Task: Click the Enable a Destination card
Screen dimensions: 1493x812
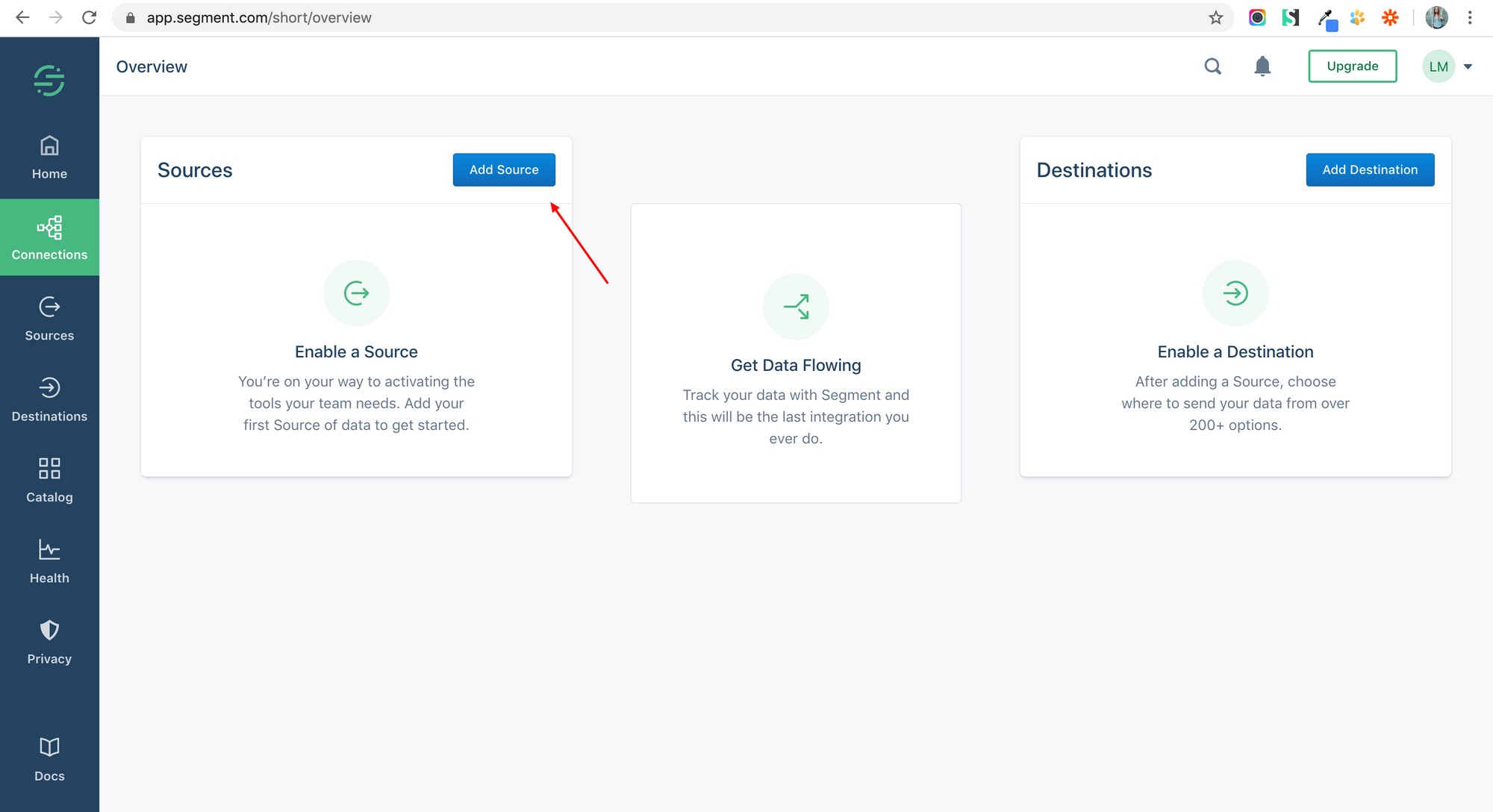Action: [1235, 339]
